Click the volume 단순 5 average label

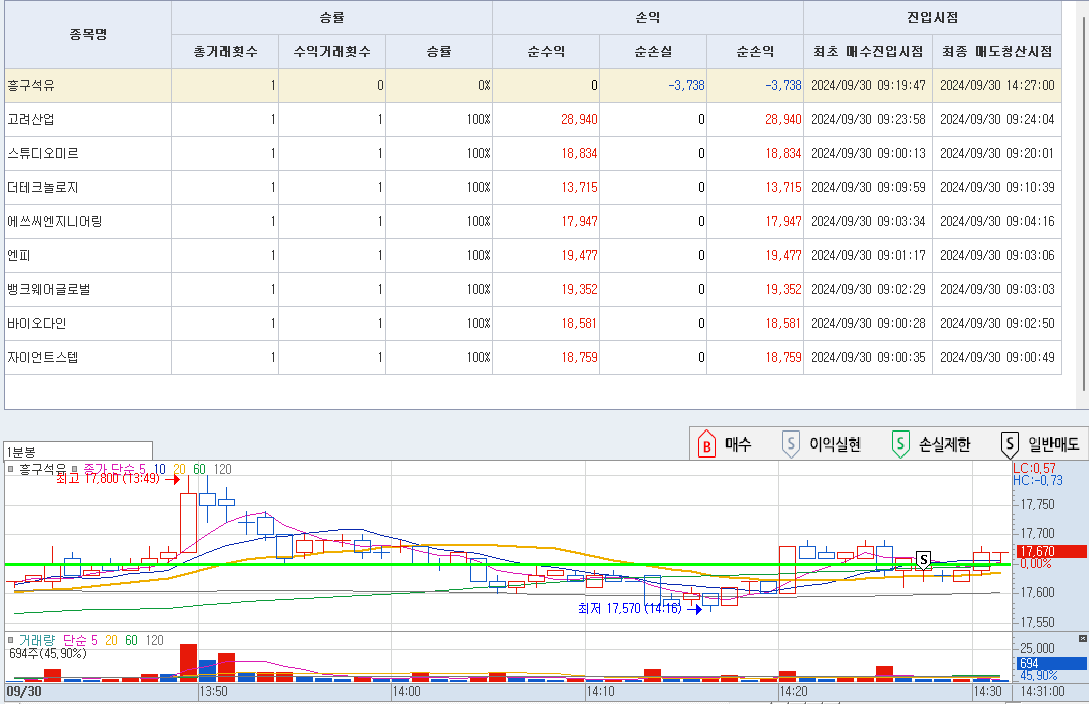click(x=80, y=640)
